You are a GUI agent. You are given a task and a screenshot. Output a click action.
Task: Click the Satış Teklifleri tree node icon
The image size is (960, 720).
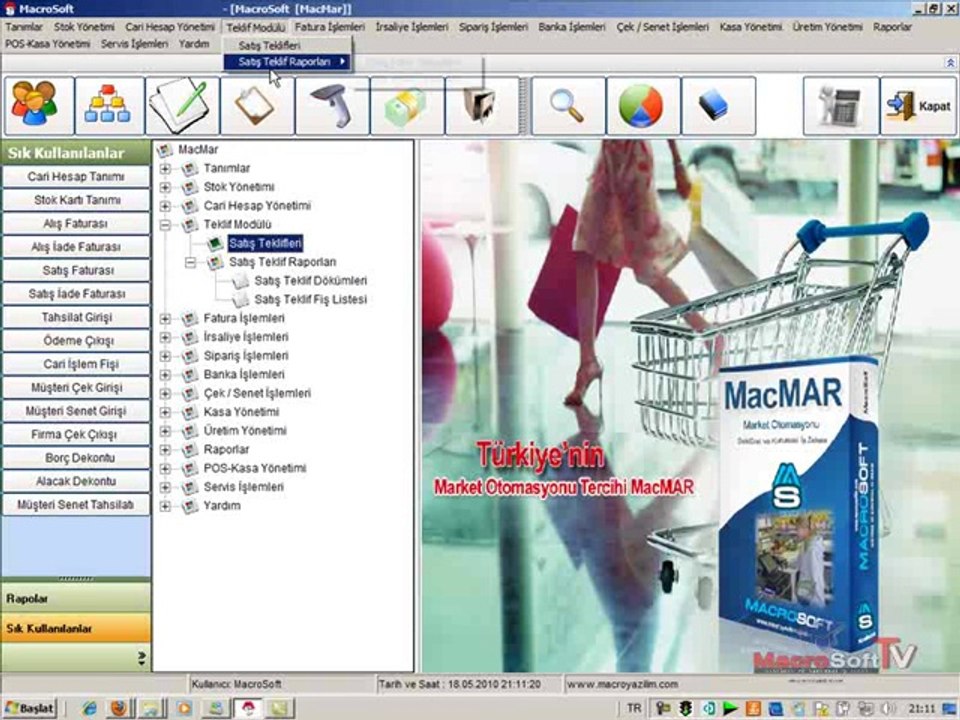(214, 244)
